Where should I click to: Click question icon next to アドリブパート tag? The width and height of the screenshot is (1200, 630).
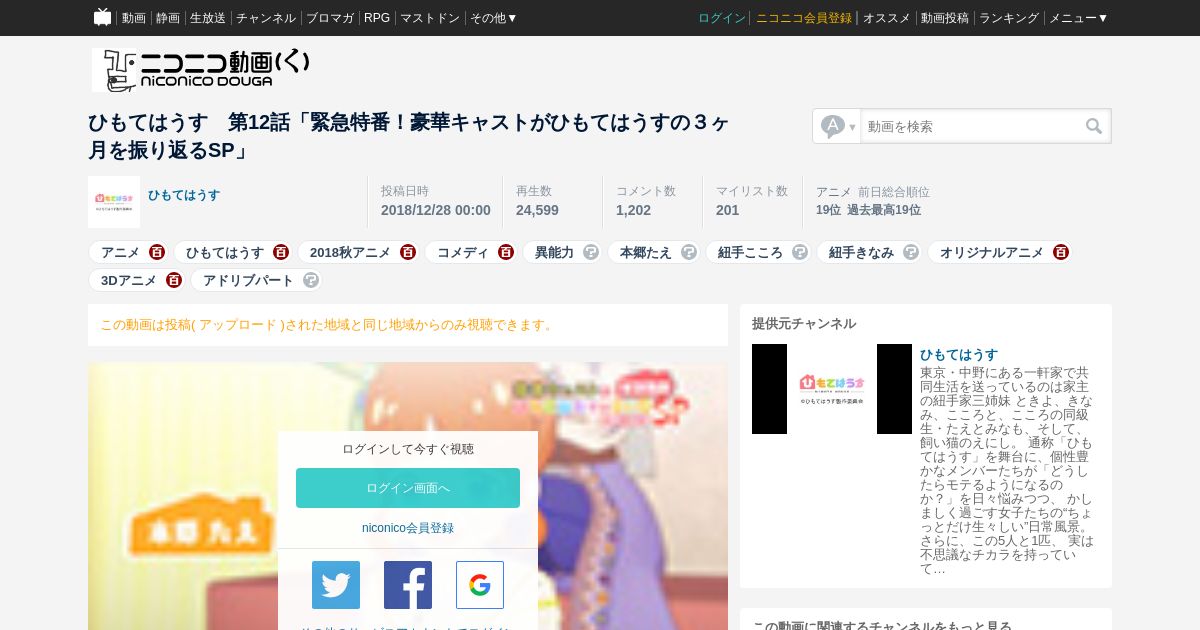point(311,280)
